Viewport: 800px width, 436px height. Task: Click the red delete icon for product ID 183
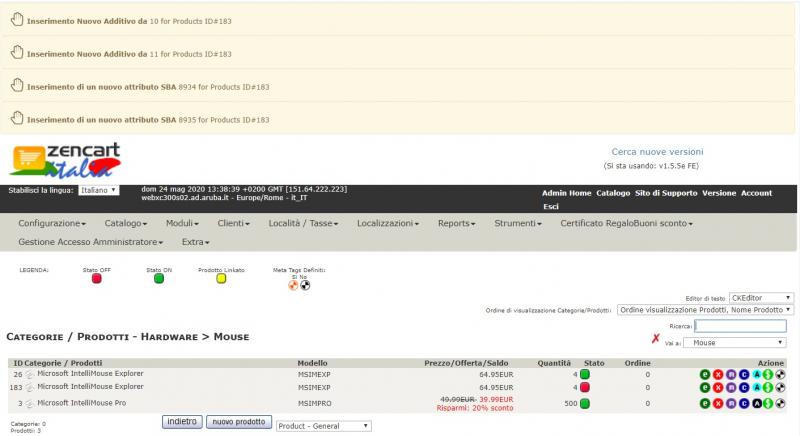717,388
